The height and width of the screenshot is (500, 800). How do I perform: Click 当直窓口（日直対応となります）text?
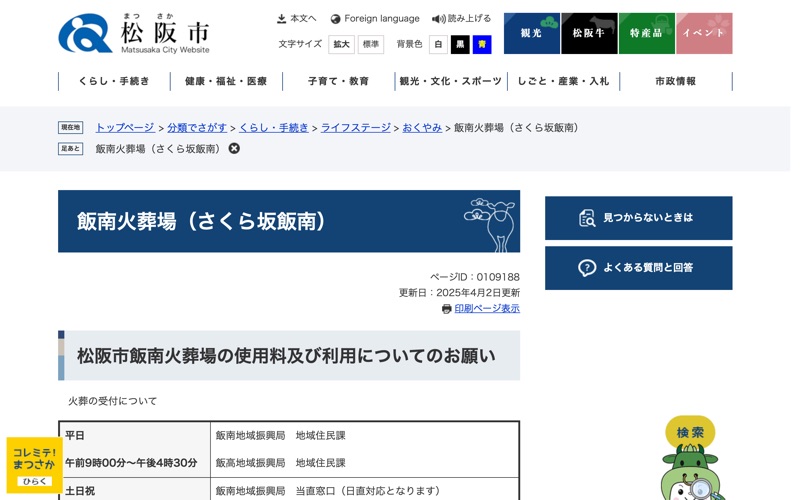tap(367, 491)
